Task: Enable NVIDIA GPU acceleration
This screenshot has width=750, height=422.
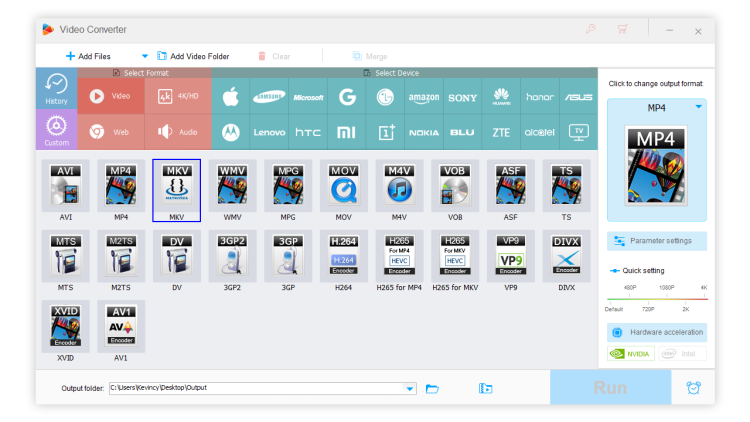Action: pos(631,353)
